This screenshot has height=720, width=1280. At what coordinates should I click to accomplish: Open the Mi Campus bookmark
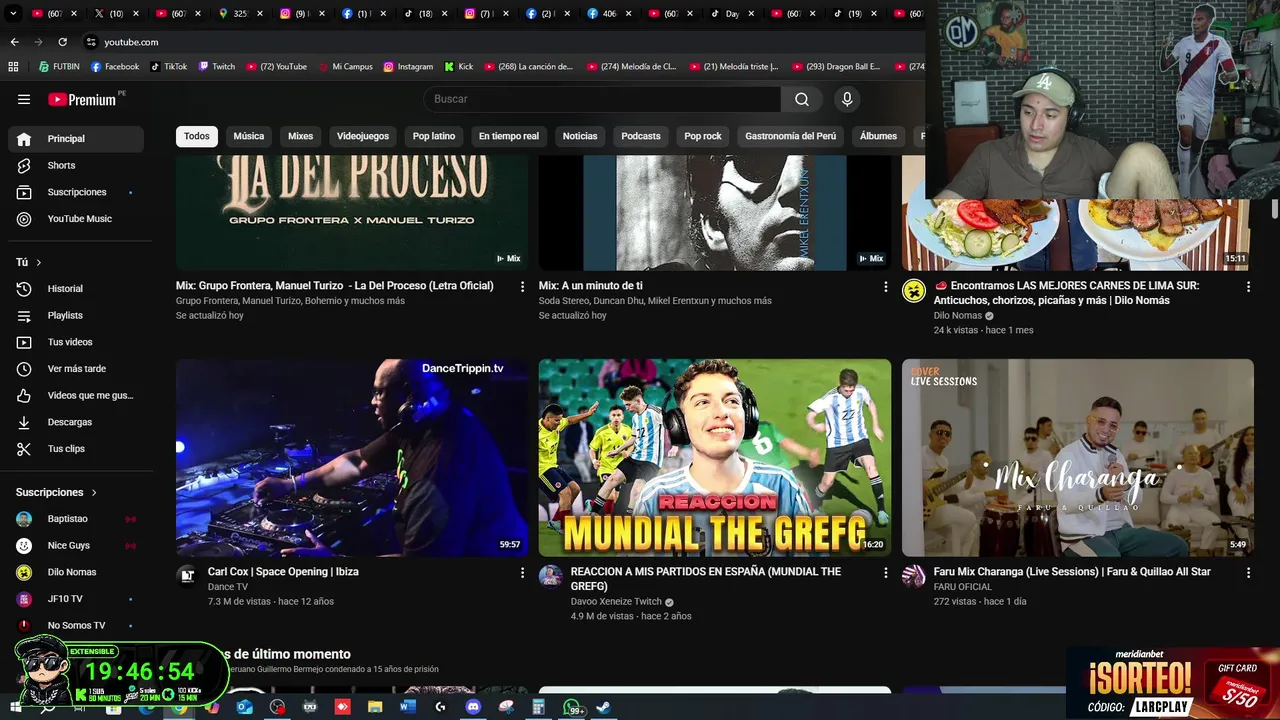[x=345, y=67]
